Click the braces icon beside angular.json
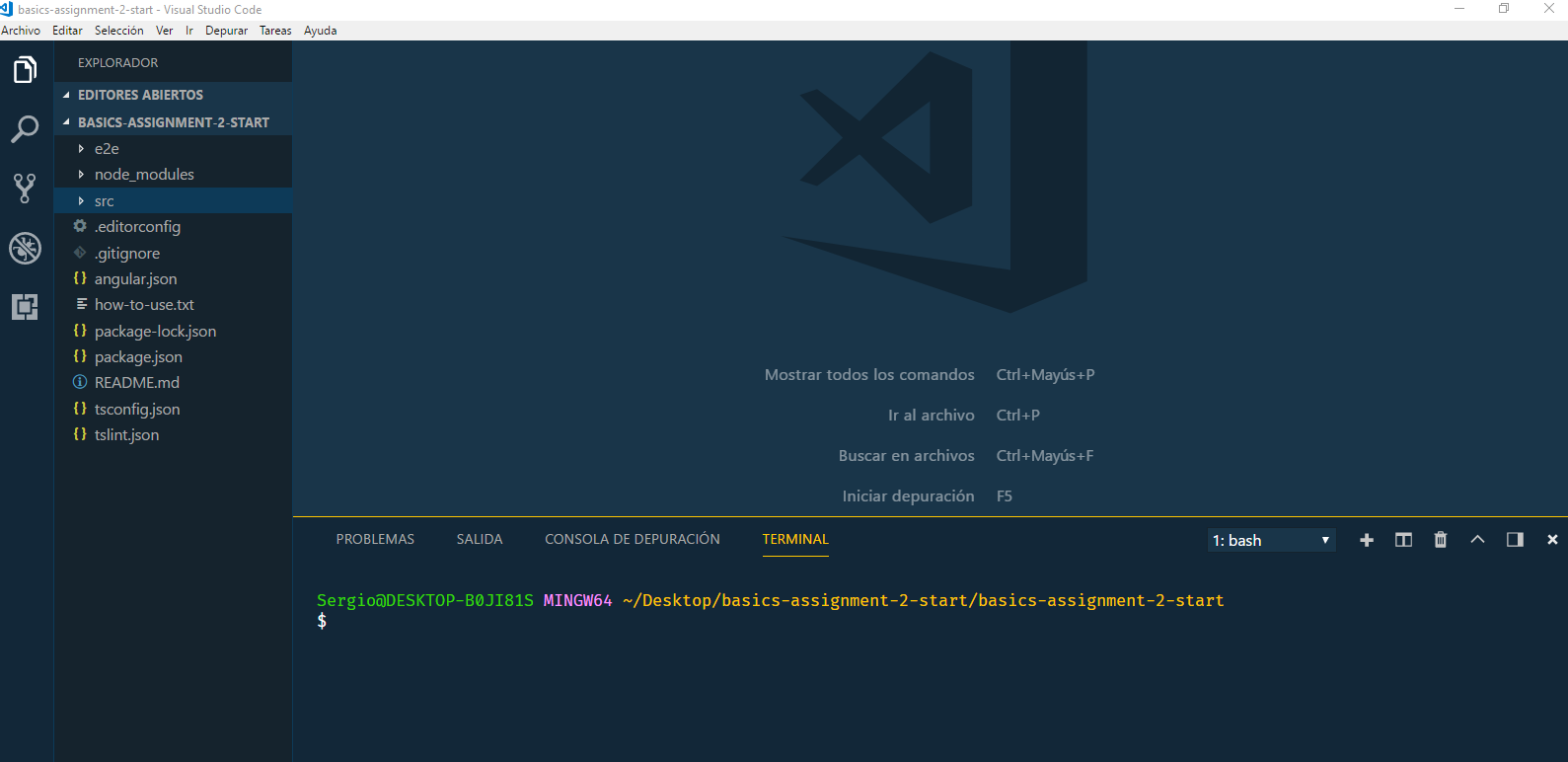The width and height of the screenshot is (1568, 762). point(80,278)
